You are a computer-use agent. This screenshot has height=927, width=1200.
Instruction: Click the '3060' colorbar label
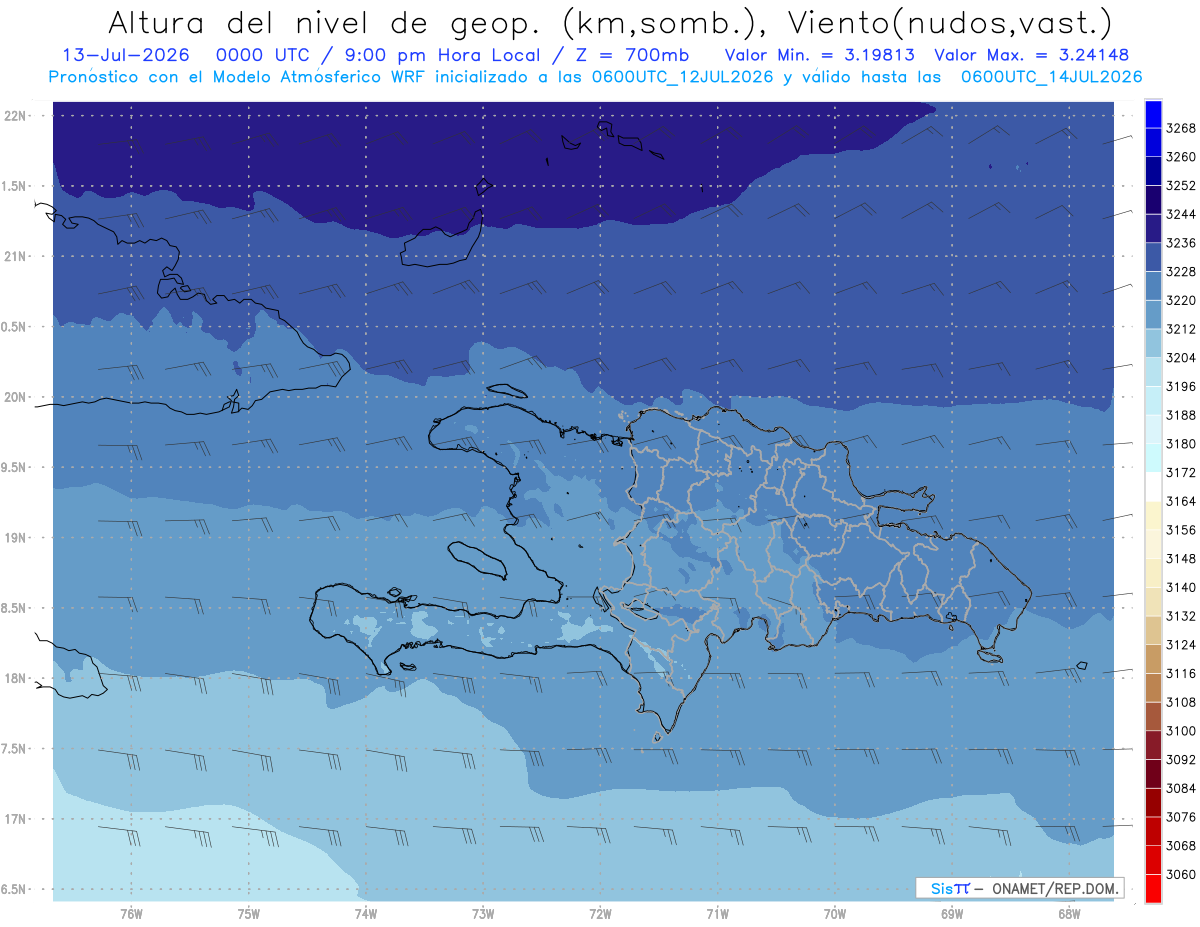click(x=1181, y=874)
